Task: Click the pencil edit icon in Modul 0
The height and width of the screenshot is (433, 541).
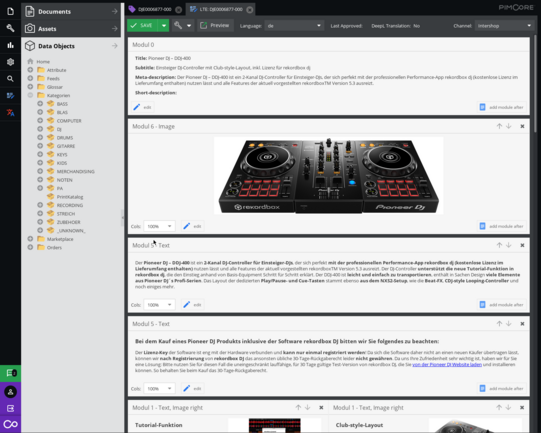Action: point(137,107)
